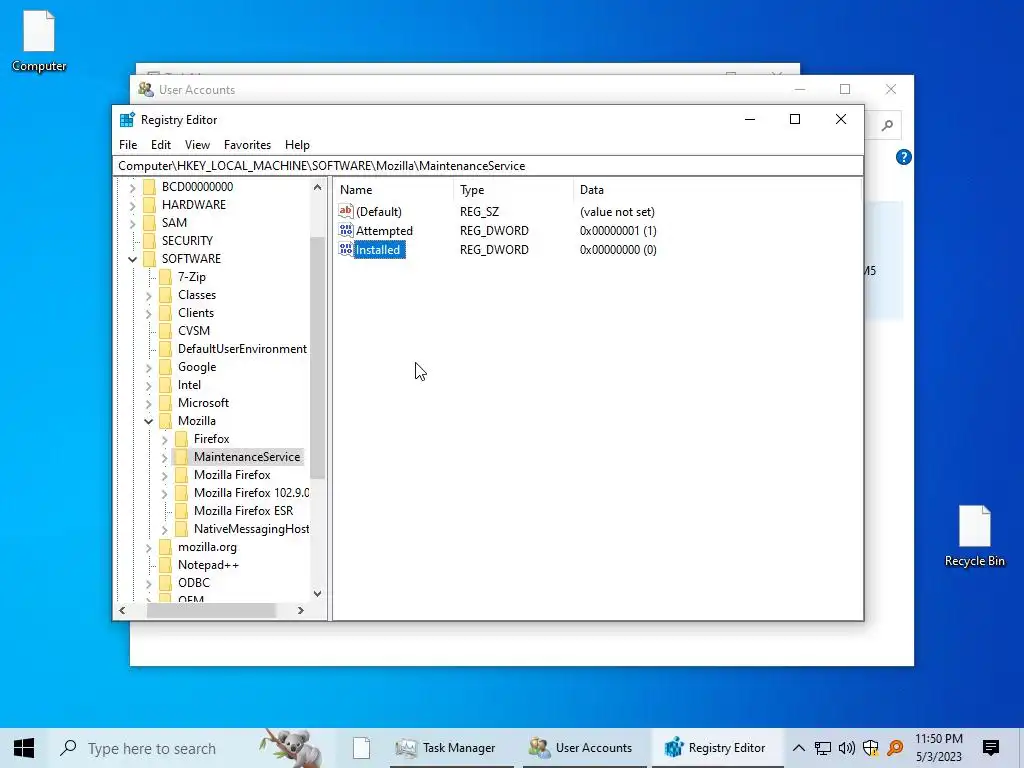
Task: Click the (value not set) data cell
Action: coord(617,212)
